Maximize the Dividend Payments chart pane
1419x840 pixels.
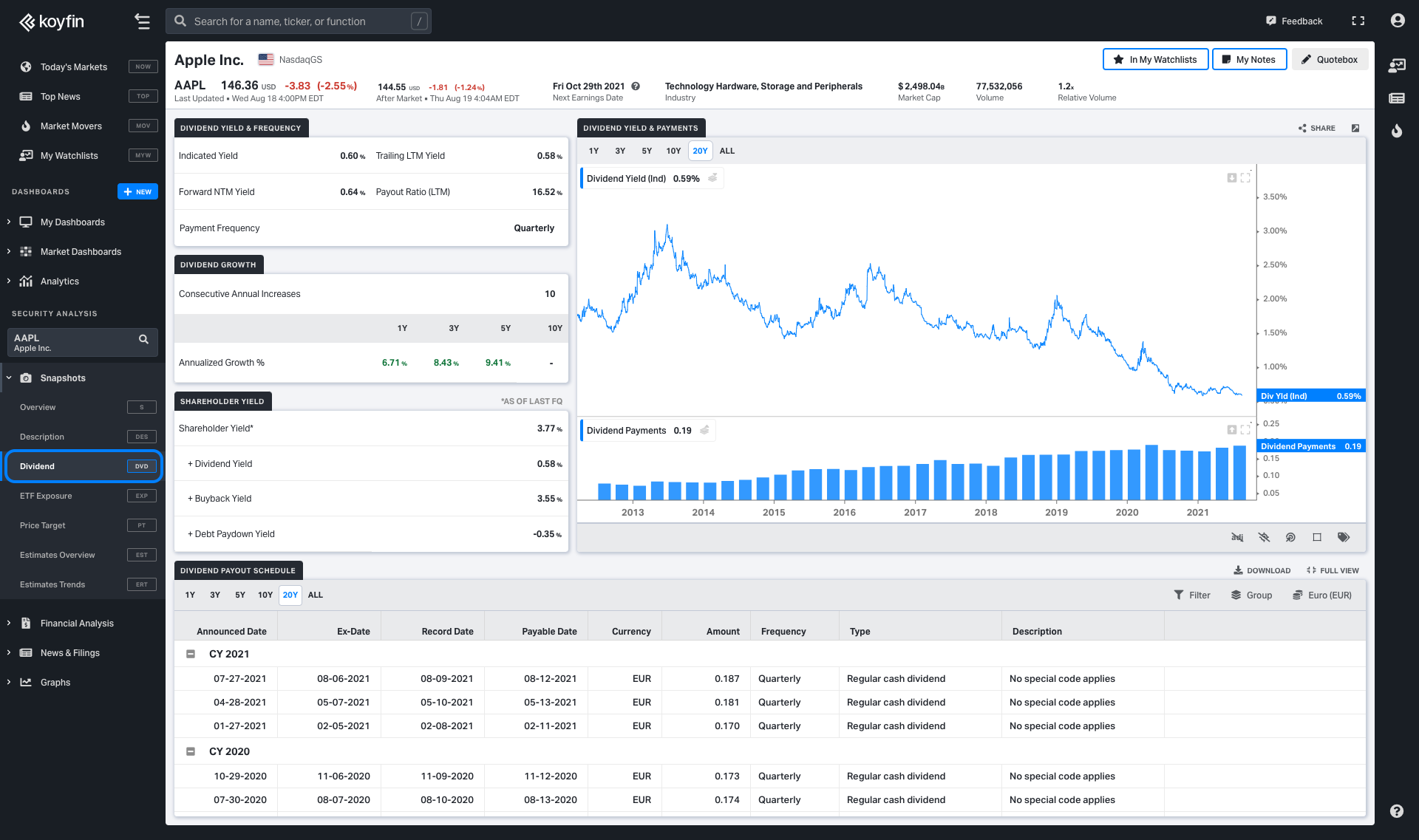[1245, 429]
